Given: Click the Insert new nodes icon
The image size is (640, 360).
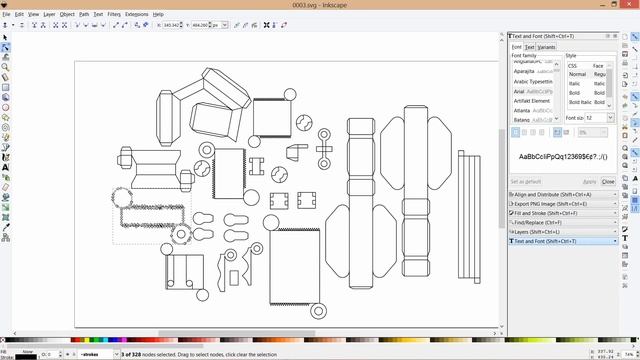Looking at the screenshot, I should point(5,25).
